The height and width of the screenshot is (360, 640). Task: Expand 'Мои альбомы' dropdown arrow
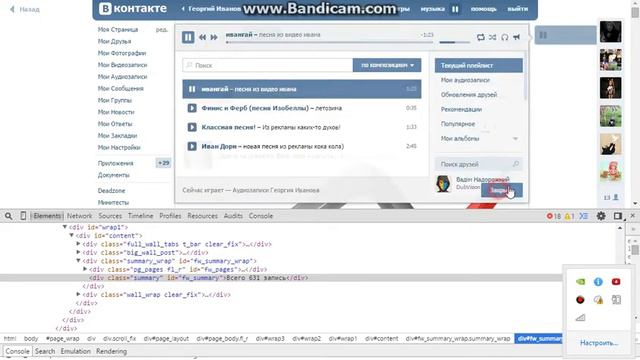tap(515, 139)
